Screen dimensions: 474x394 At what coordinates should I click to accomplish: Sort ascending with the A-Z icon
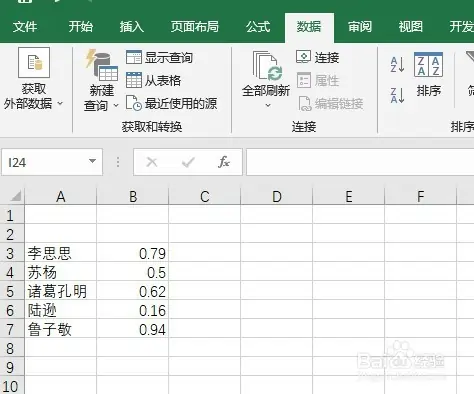click(x=397, y=64)
